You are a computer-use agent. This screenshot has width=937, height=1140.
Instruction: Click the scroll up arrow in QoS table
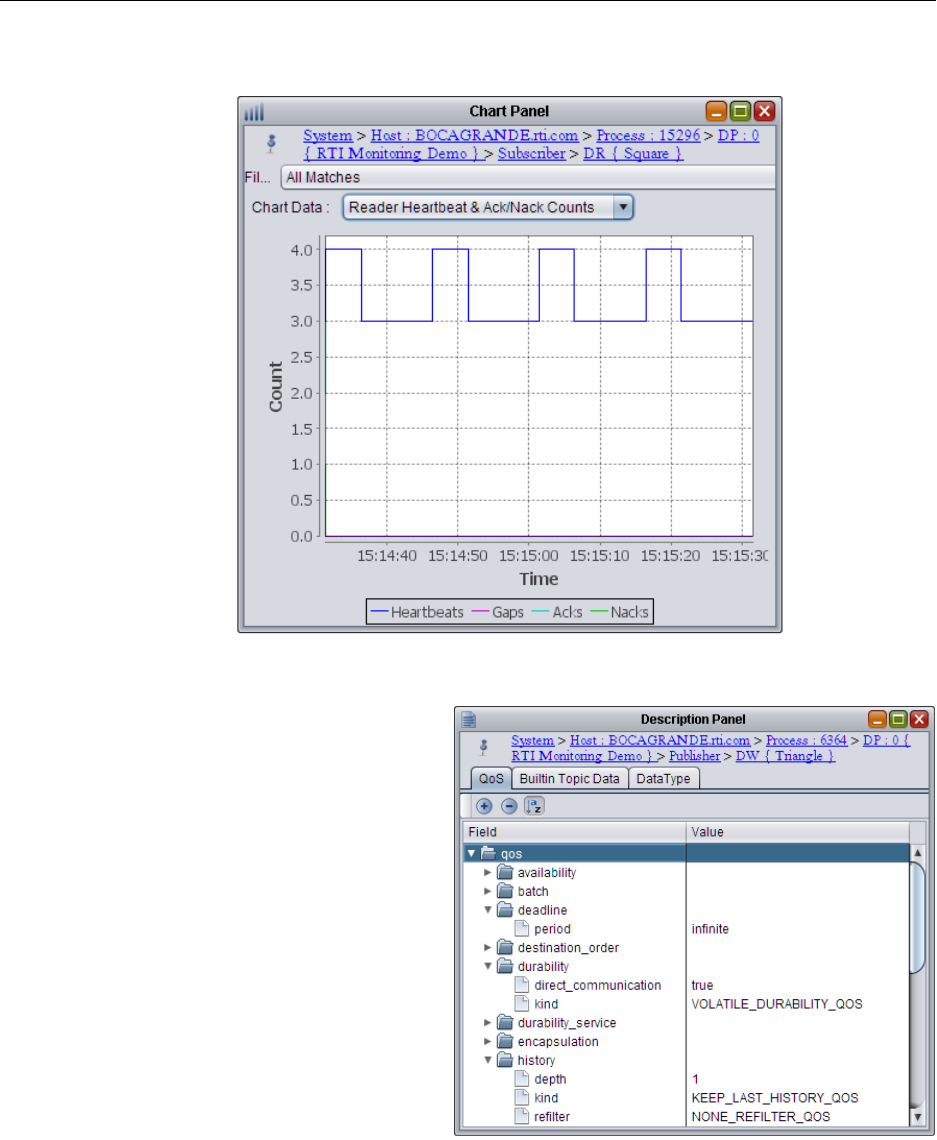coord(917,852)
